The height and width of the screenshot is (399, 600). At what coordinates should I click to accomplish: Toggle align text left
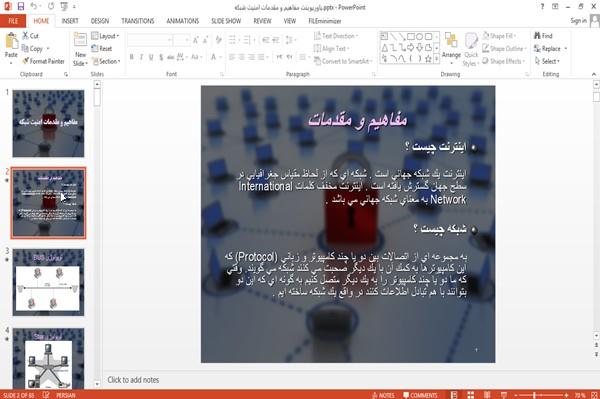point(232,57)
